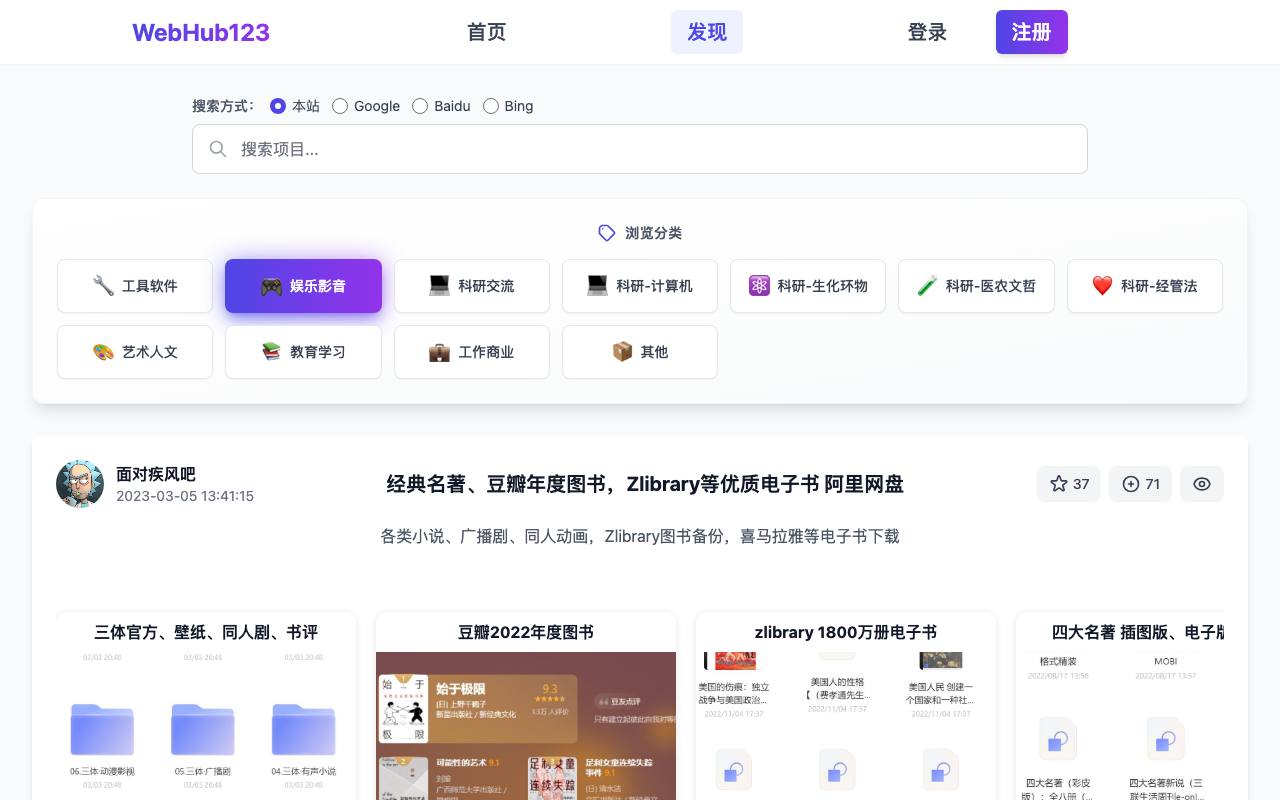This screenshot has height=800, width=1280.
Task: Click the test tube icon for 科研-医农文哲
Action: (x=927, y=286)
